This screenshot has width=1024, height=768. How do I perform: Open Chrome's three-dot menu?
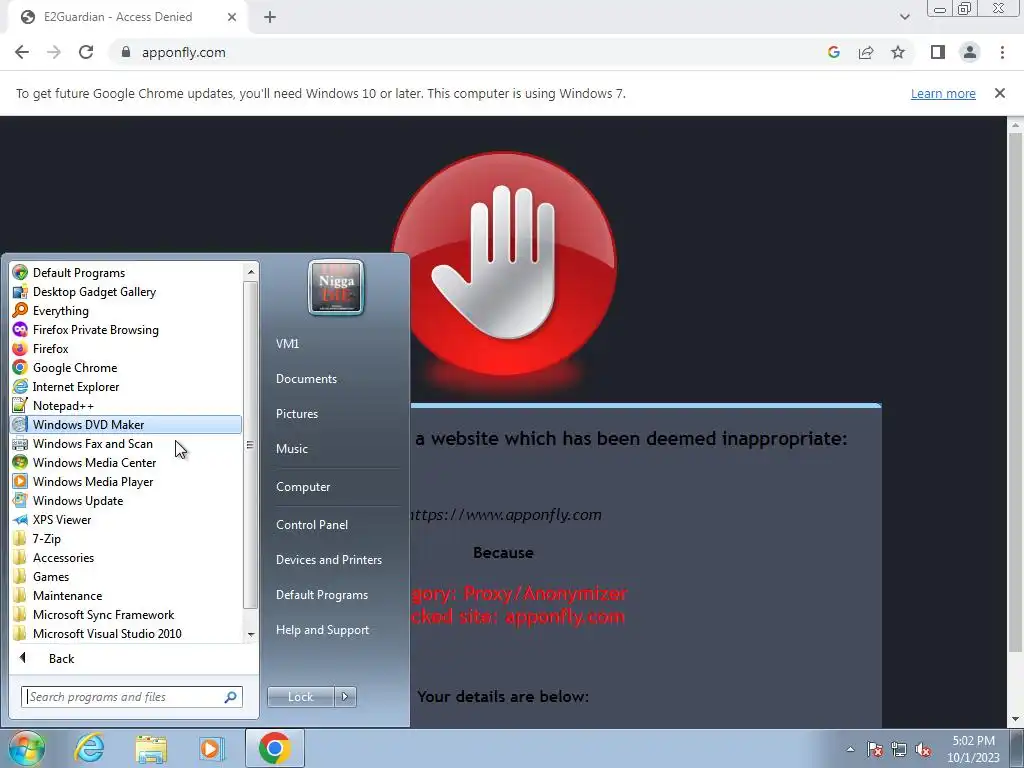tap(1002, 52)
